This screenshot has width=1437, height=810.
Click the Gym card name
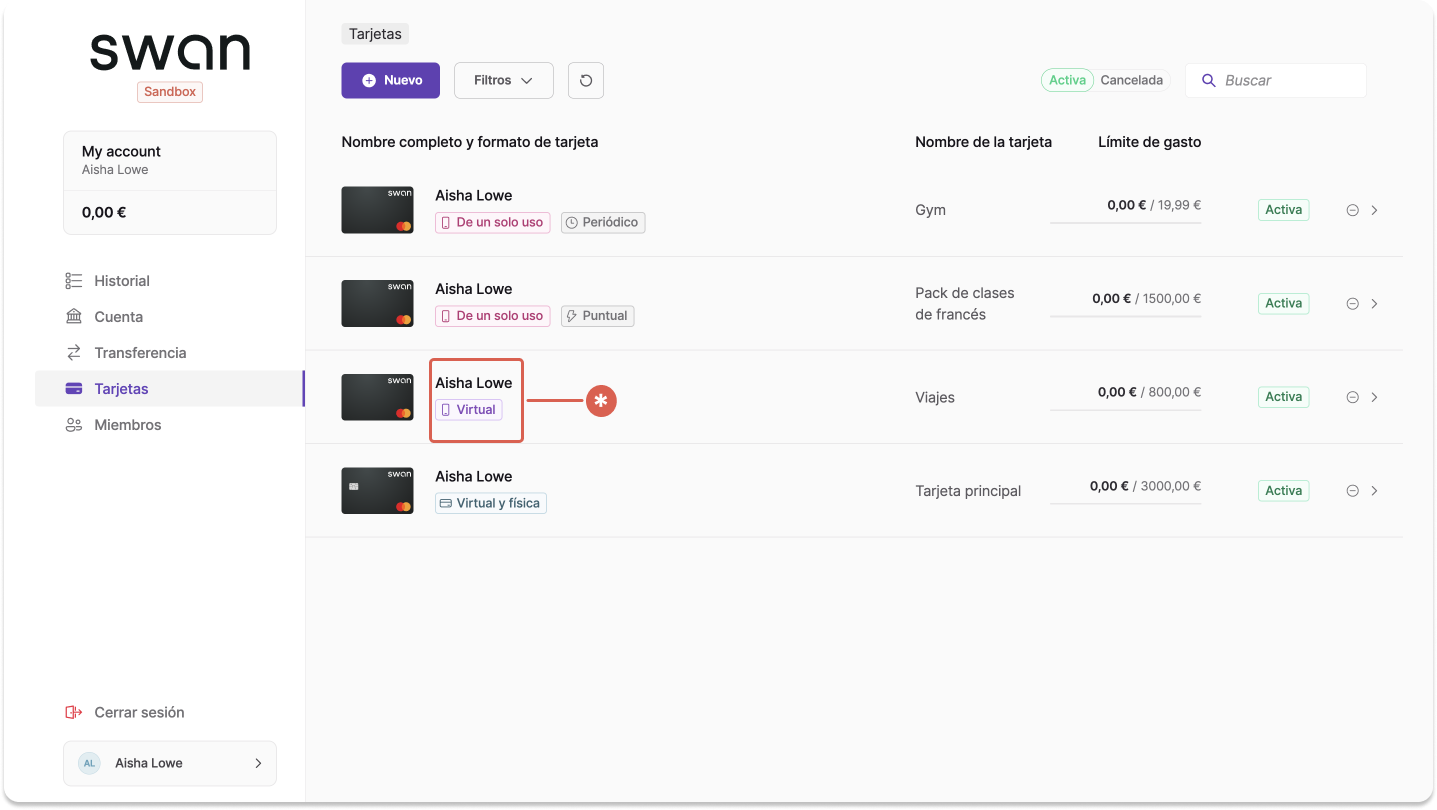(x=930, y=211)
